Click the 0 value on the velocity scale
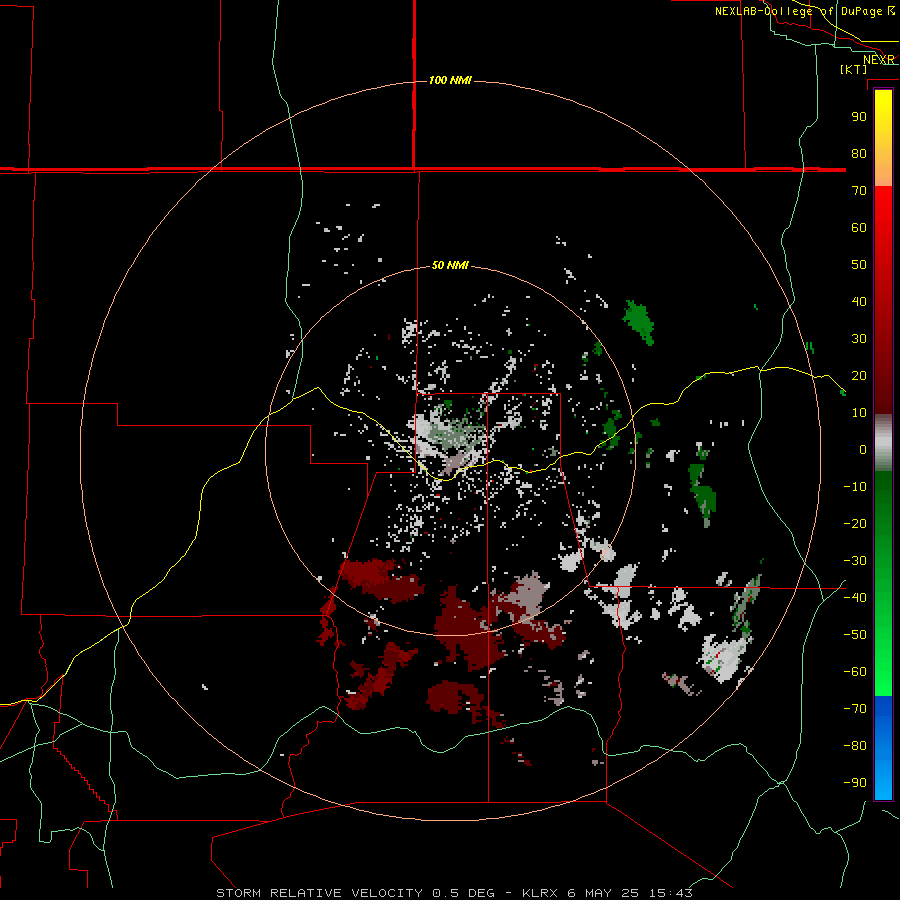 [863, 449]
